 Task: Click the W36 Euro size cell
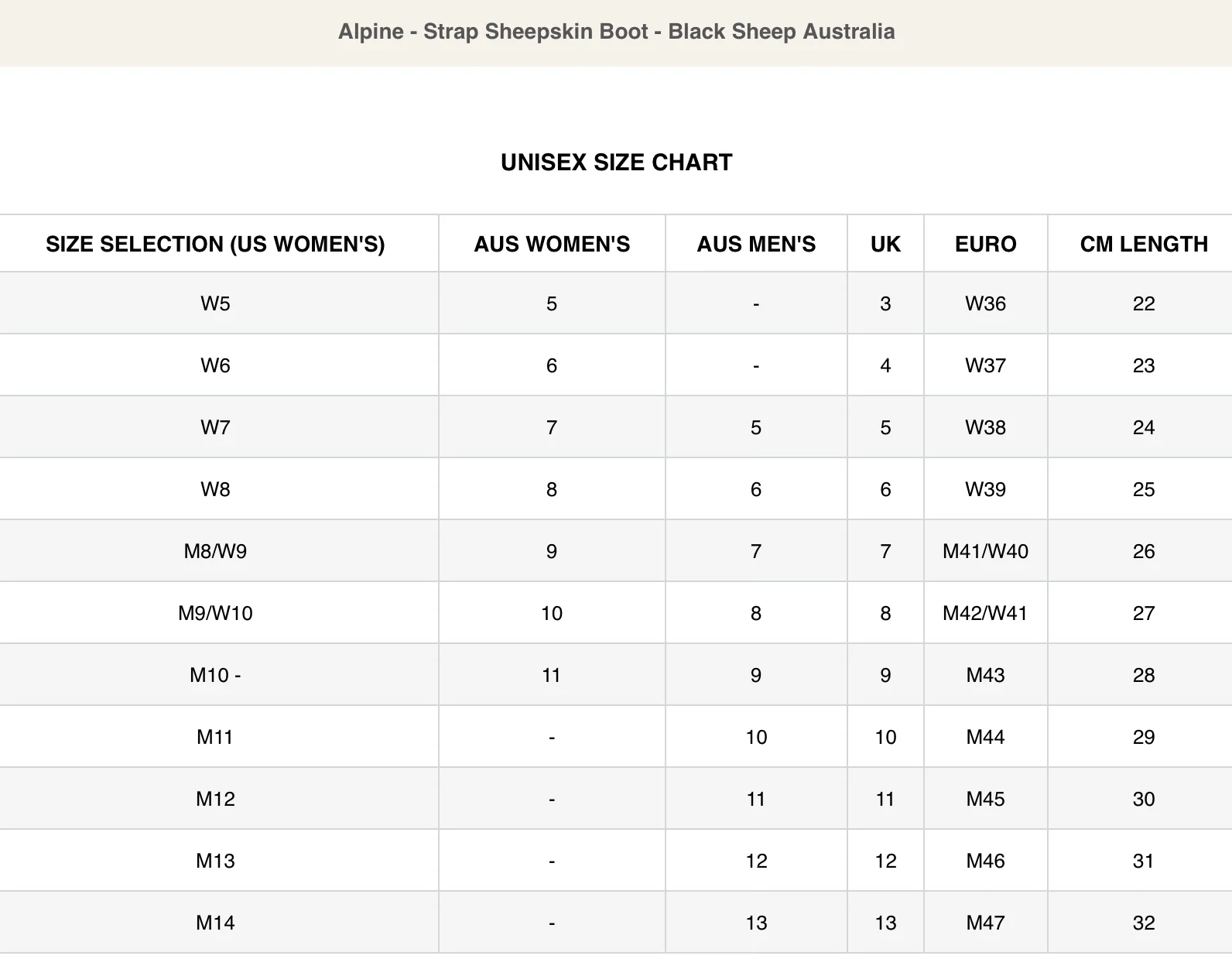(985, 303)
